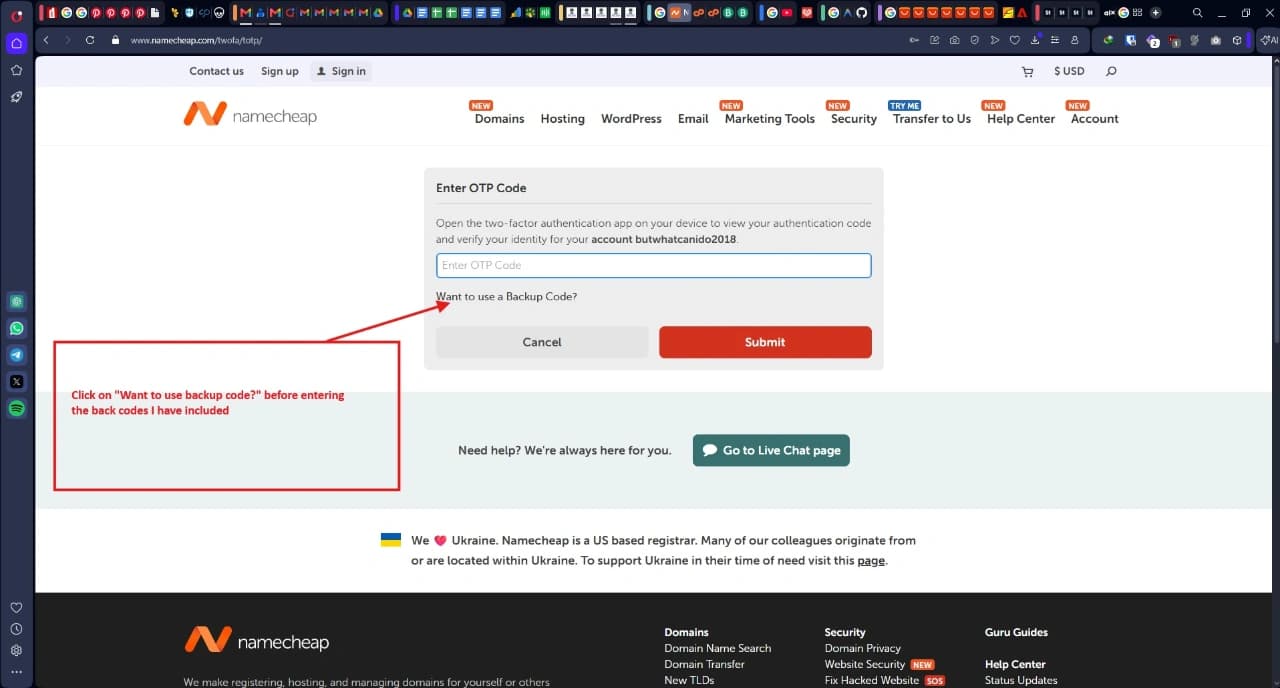This screenshot has height=688, width=1280.
Task: Open Spotify in the Opera sidebar
Action: click(x=17, y=408)
